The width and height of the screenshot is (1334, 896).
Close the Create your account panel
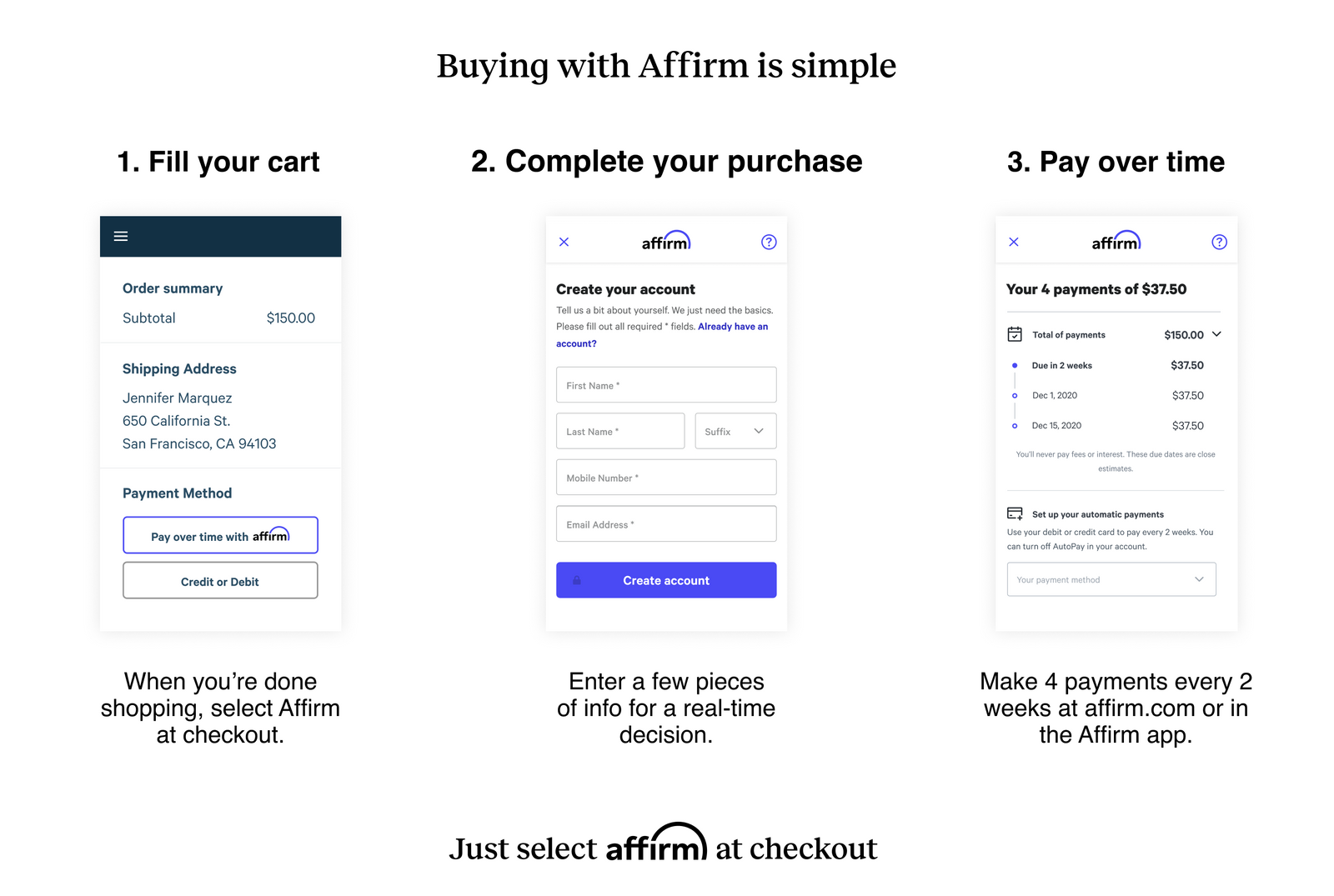coord(564,242)
